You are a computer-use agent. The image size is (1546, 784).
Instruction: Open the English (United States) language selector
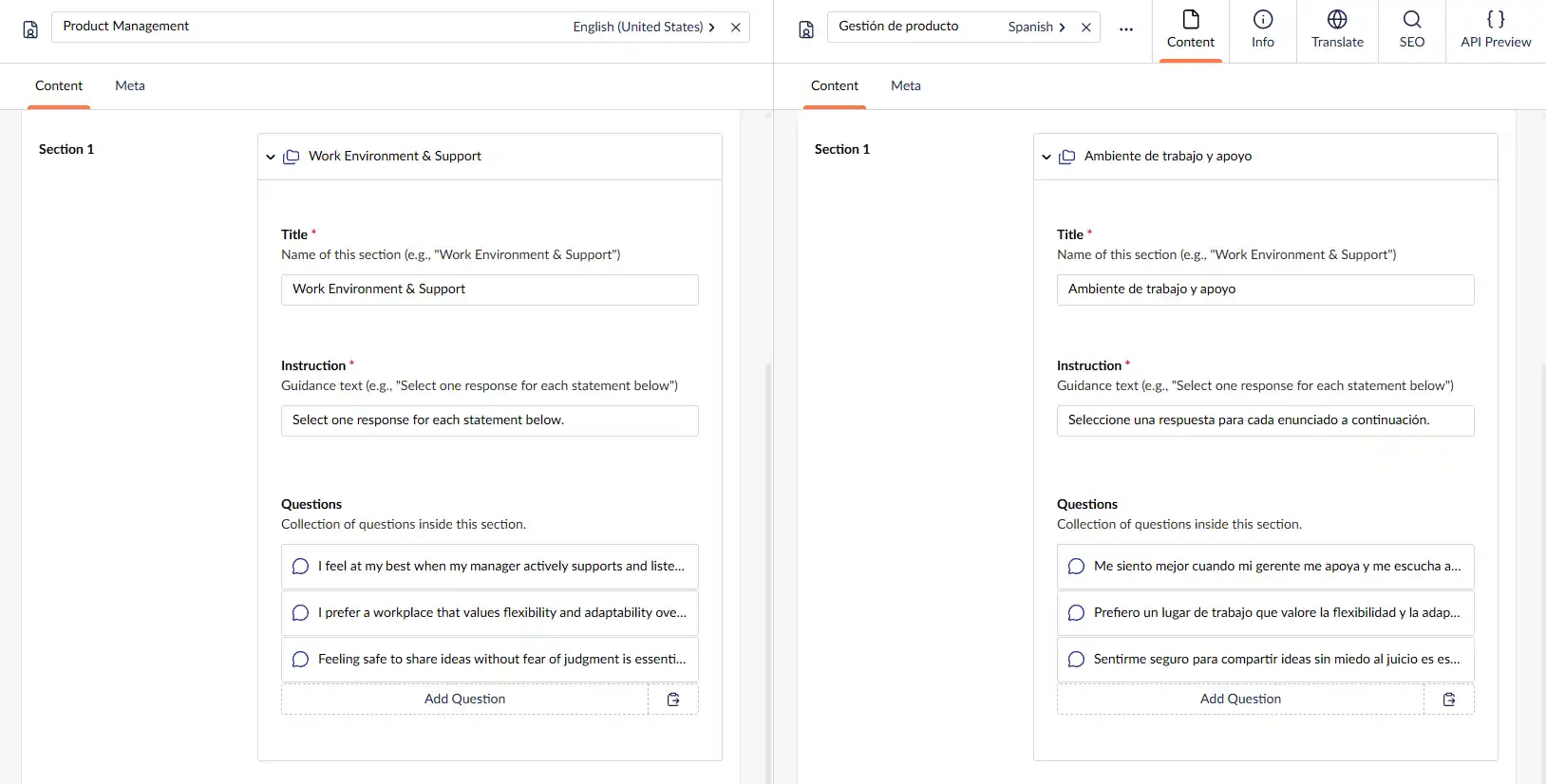pos(644,27)
